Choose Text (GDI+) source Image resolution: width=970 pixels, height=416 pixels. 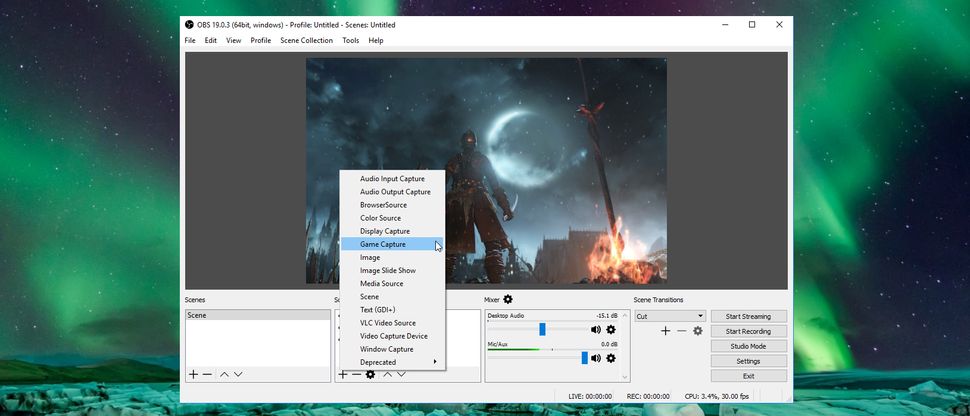[393, 310]
